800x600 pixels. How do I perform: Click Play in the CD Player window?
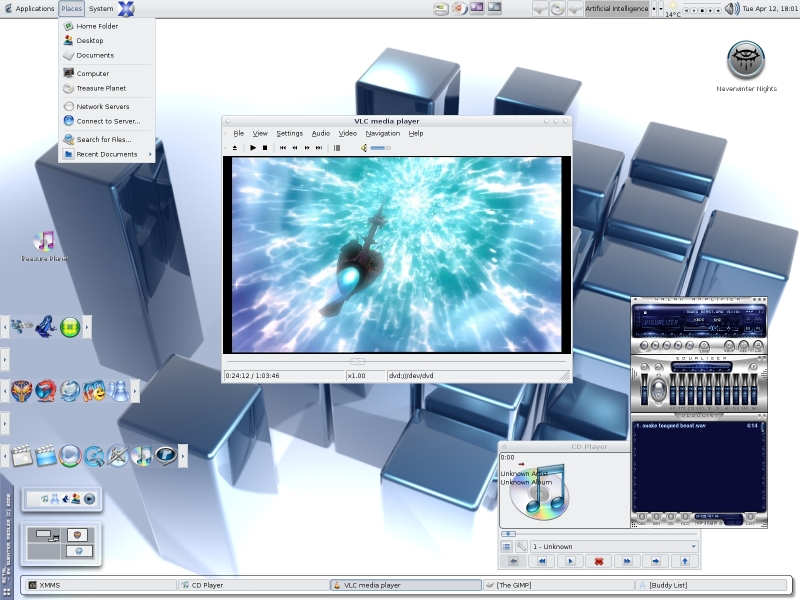click(570, 561)
